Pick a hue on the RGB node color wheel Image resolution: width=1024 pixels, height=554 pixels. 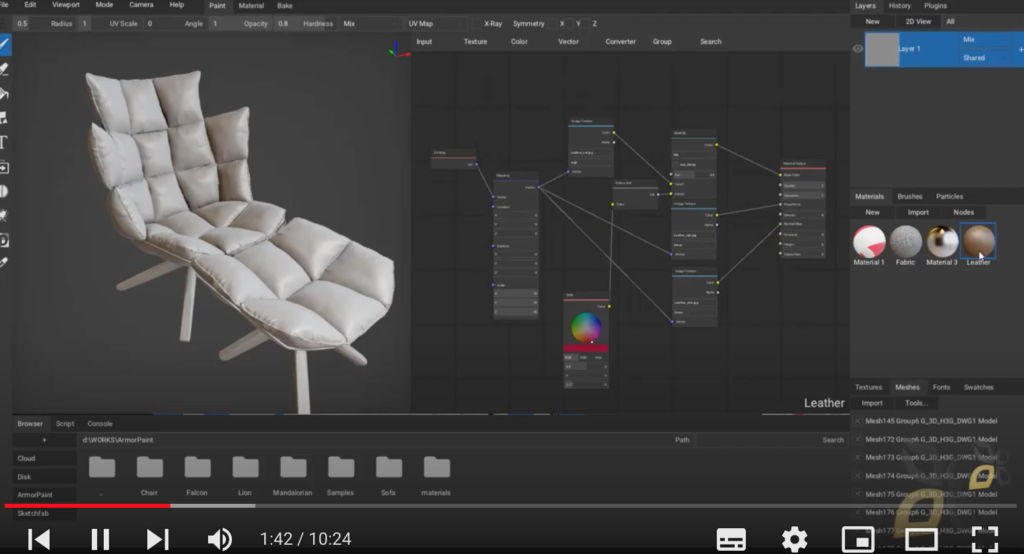586,327
